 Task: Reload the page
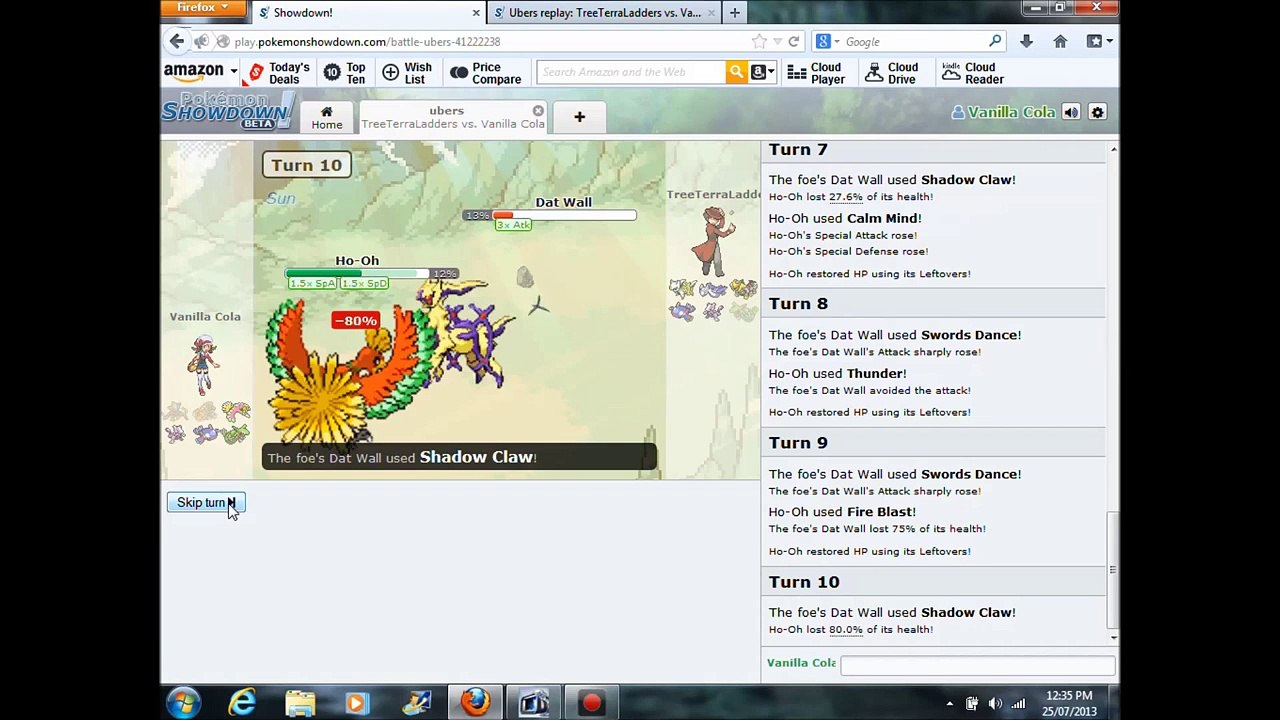pyautogui.click(x=794, y=42)
